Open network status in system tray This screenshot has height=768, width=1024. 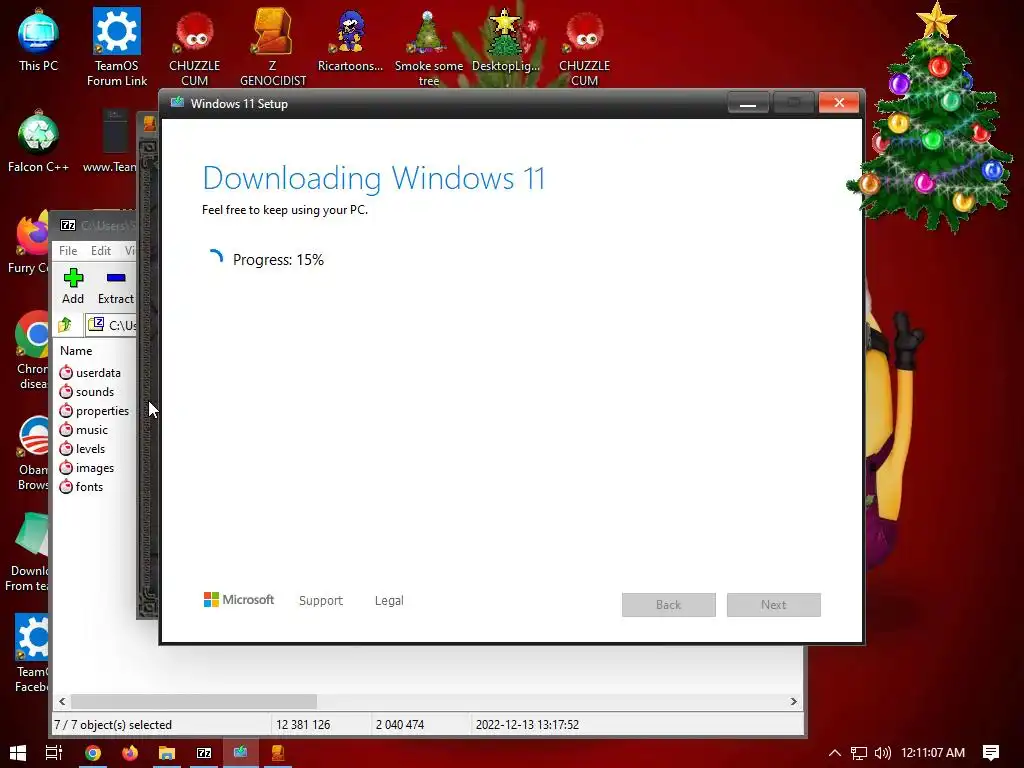(859, 753)
